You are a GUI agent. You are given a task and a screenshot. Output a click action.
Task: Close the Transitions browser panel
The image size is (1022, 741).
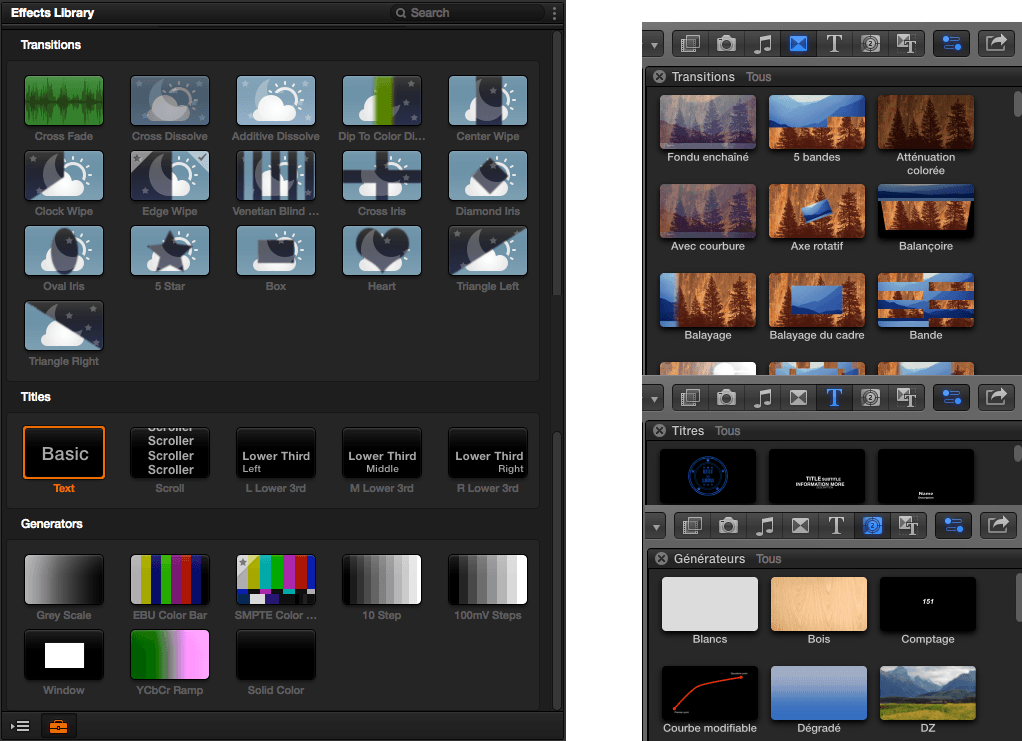pyautogui.click(x=659, y=77)
